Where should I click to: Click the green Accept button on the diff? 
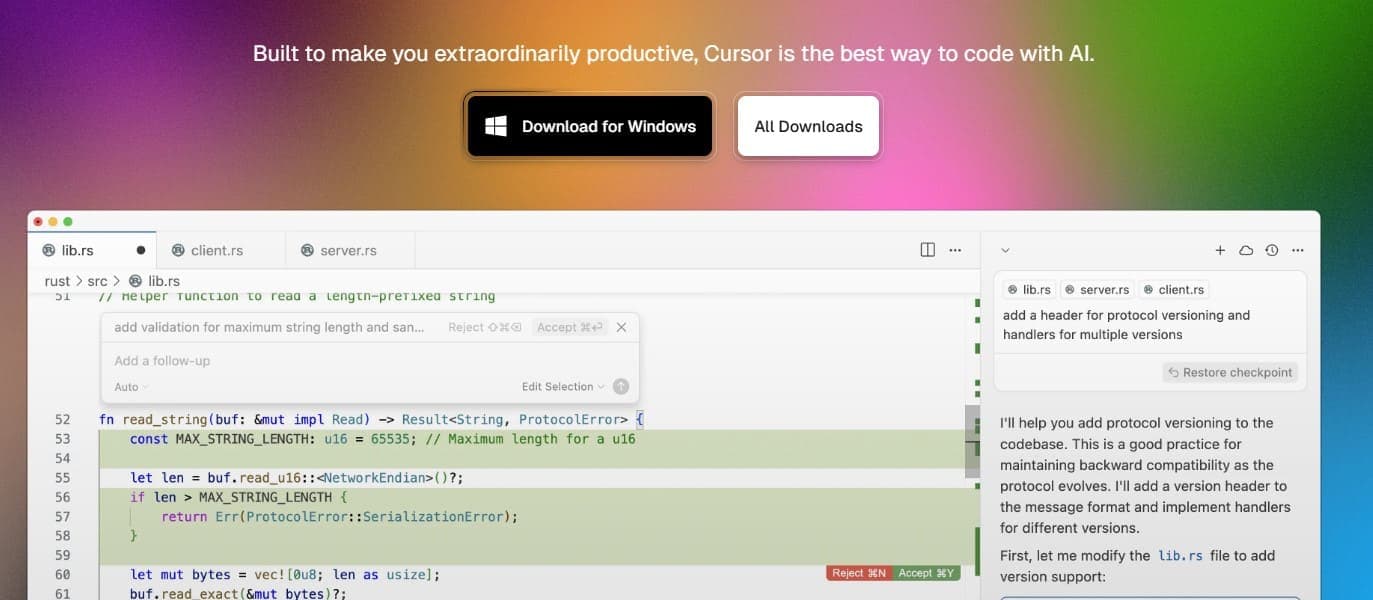[927, 573]
